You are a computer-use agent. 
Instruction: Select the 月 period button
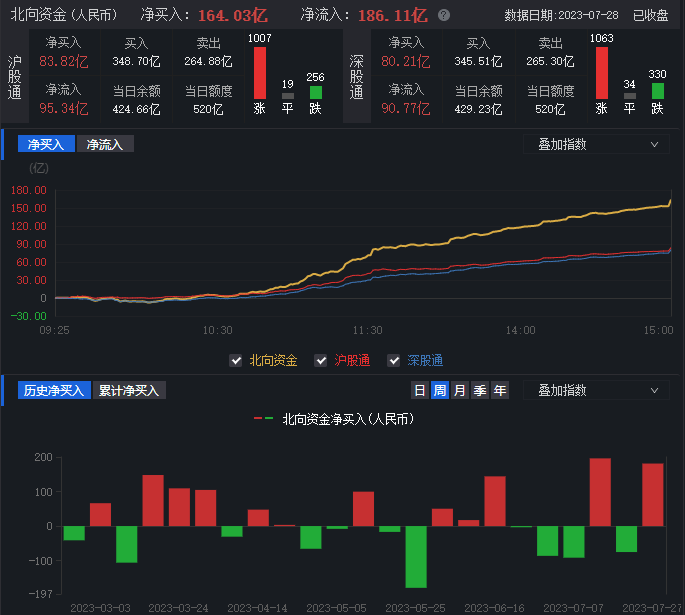460,390
